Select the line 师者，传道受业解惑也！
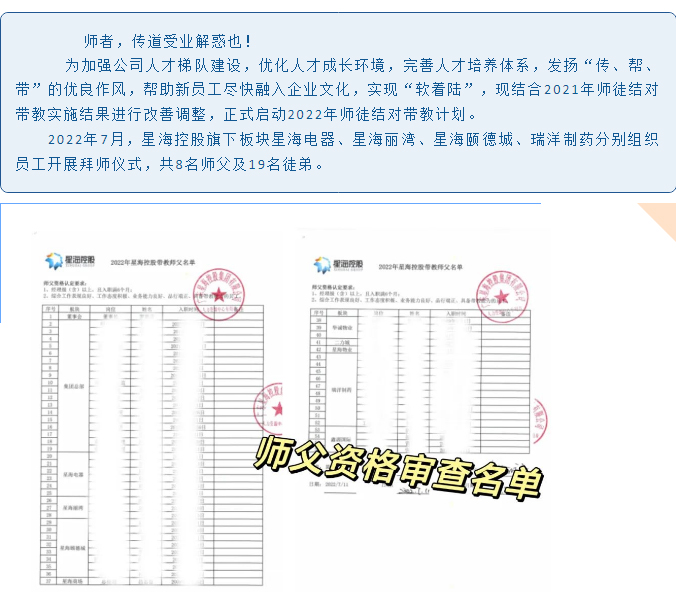This screenshot has width=676, height=592. (167, 41)
